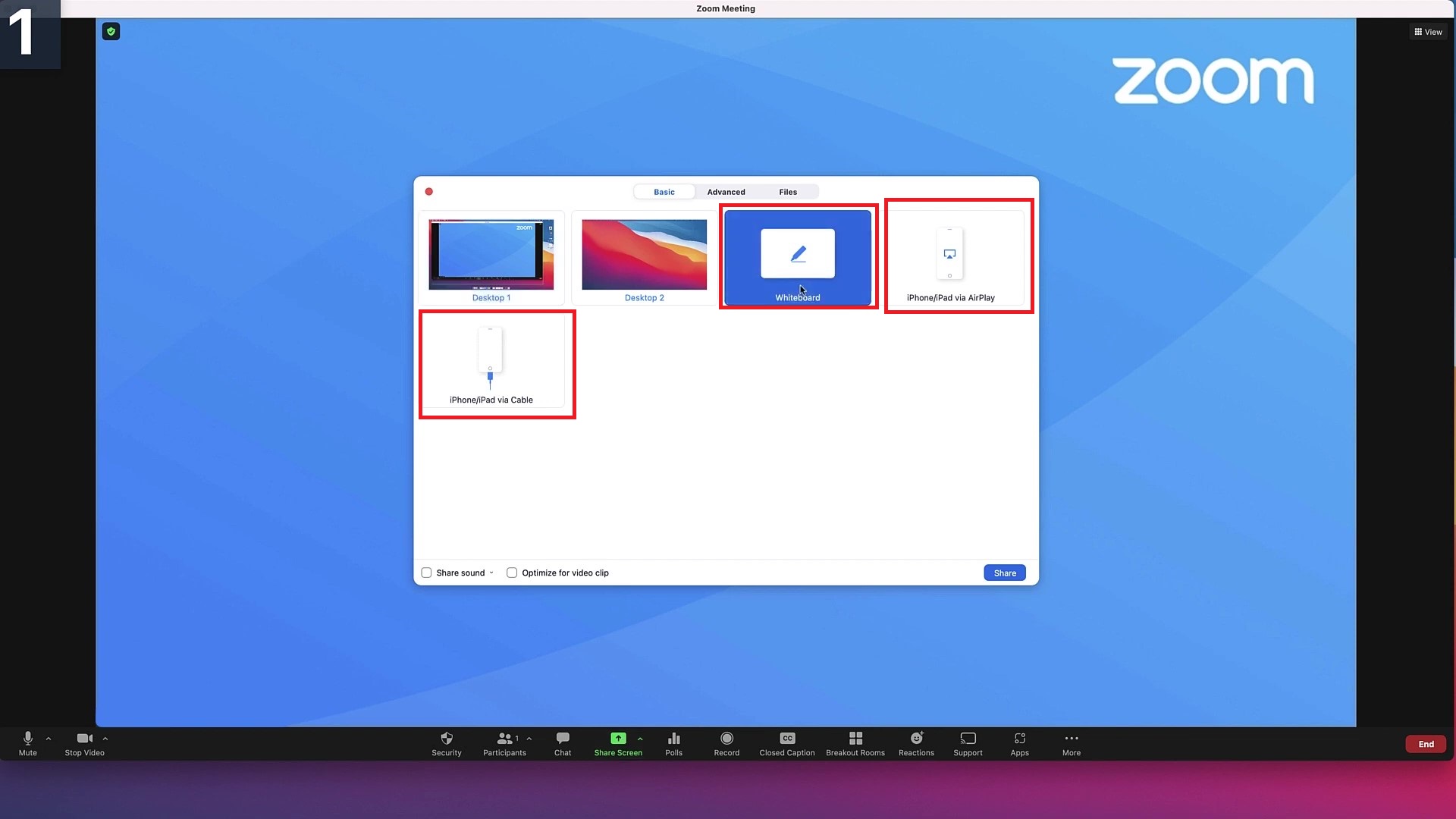This screenshot has height=819, width=1456.
Task: Choose iPhone/iPad via AirPlay option
Action: pos(951,258)
